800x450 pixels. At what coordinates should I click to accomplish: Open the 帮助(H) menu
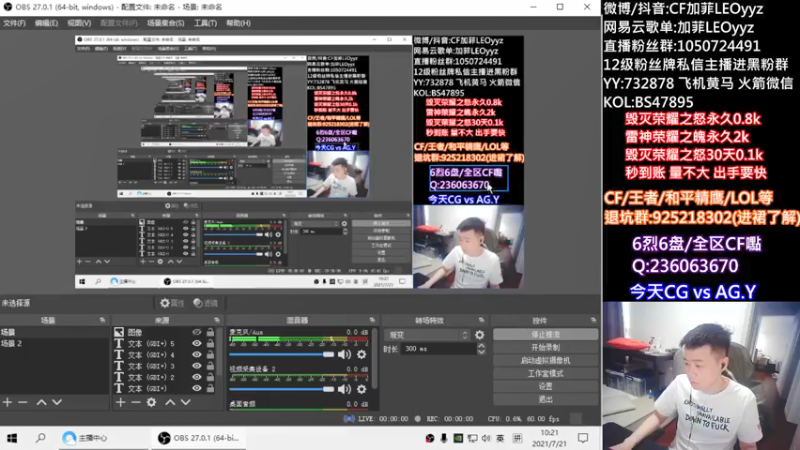(x=238, y=23)
